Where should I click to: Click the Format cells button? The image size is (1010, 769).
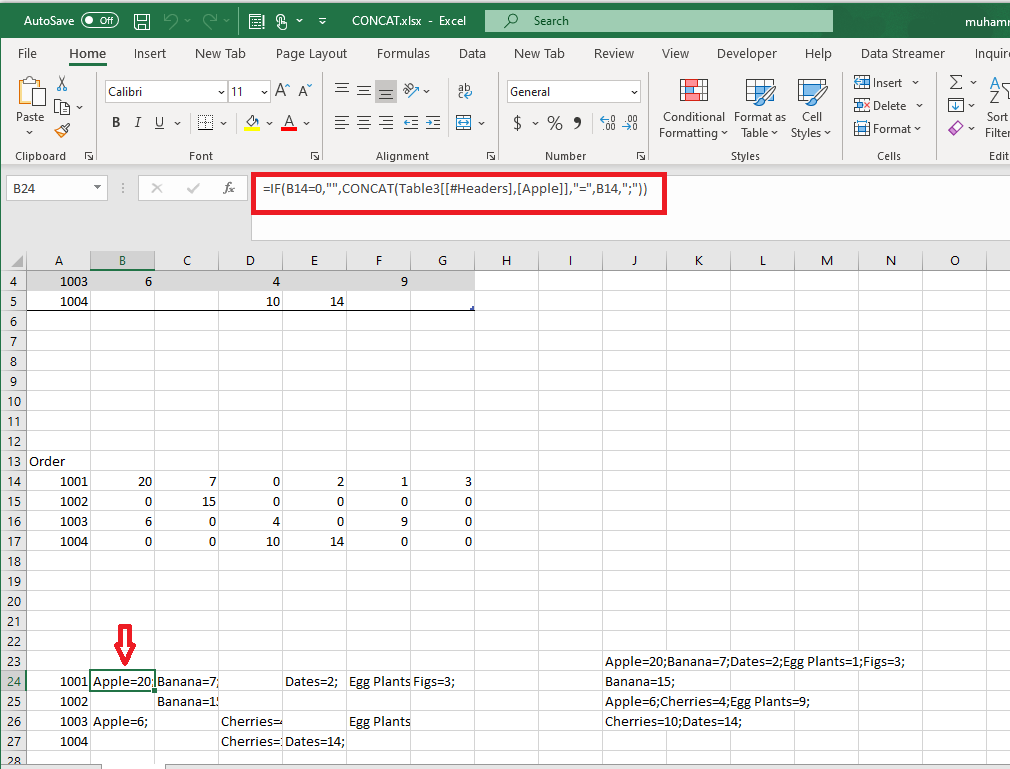[883, 129]
